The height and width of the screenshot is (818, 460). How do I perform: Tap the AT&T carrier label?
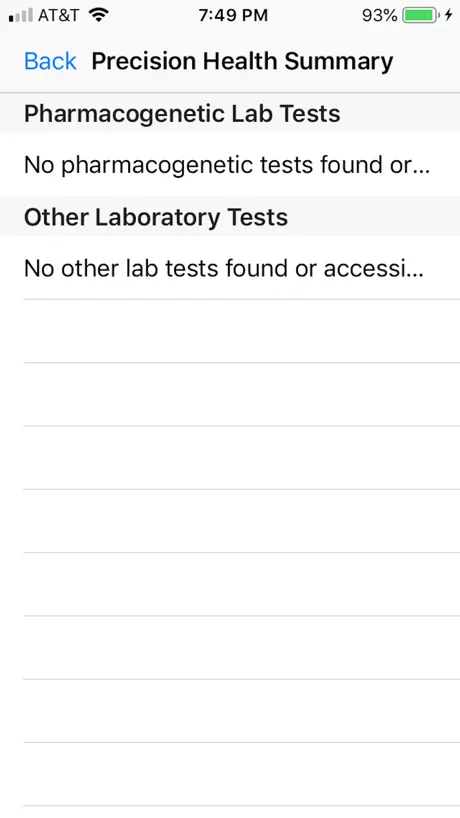(58, 15)
